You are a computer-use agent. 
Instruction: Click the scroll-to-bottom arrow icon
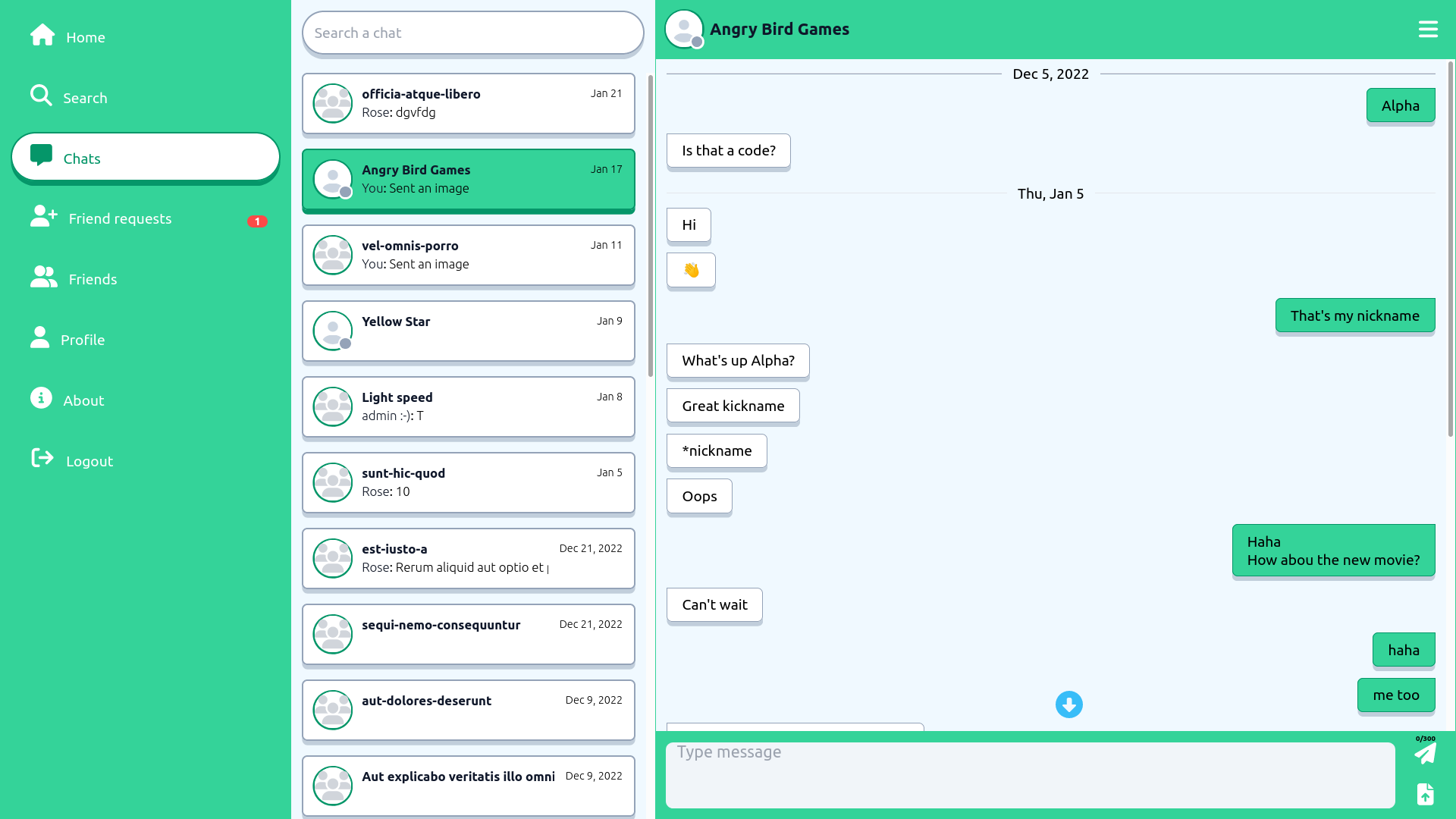pos(1068,704)
